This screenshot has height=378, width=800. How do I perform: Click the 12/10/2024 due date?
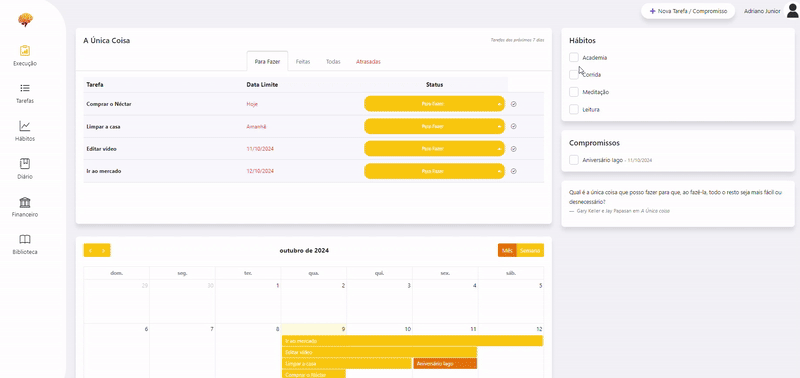[260, 171]
